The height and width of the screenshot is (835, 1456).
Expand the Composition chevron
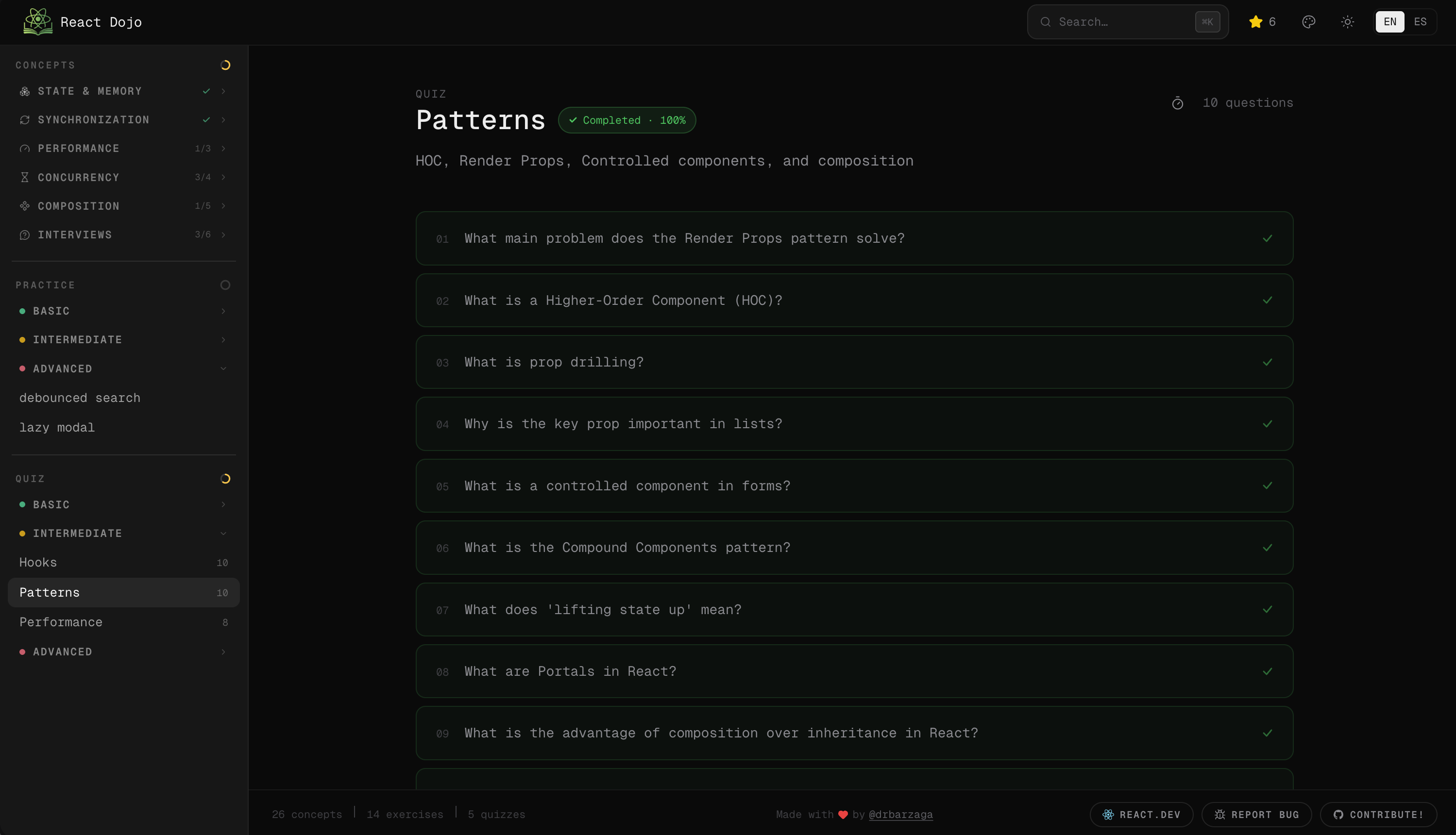point(223,206)
